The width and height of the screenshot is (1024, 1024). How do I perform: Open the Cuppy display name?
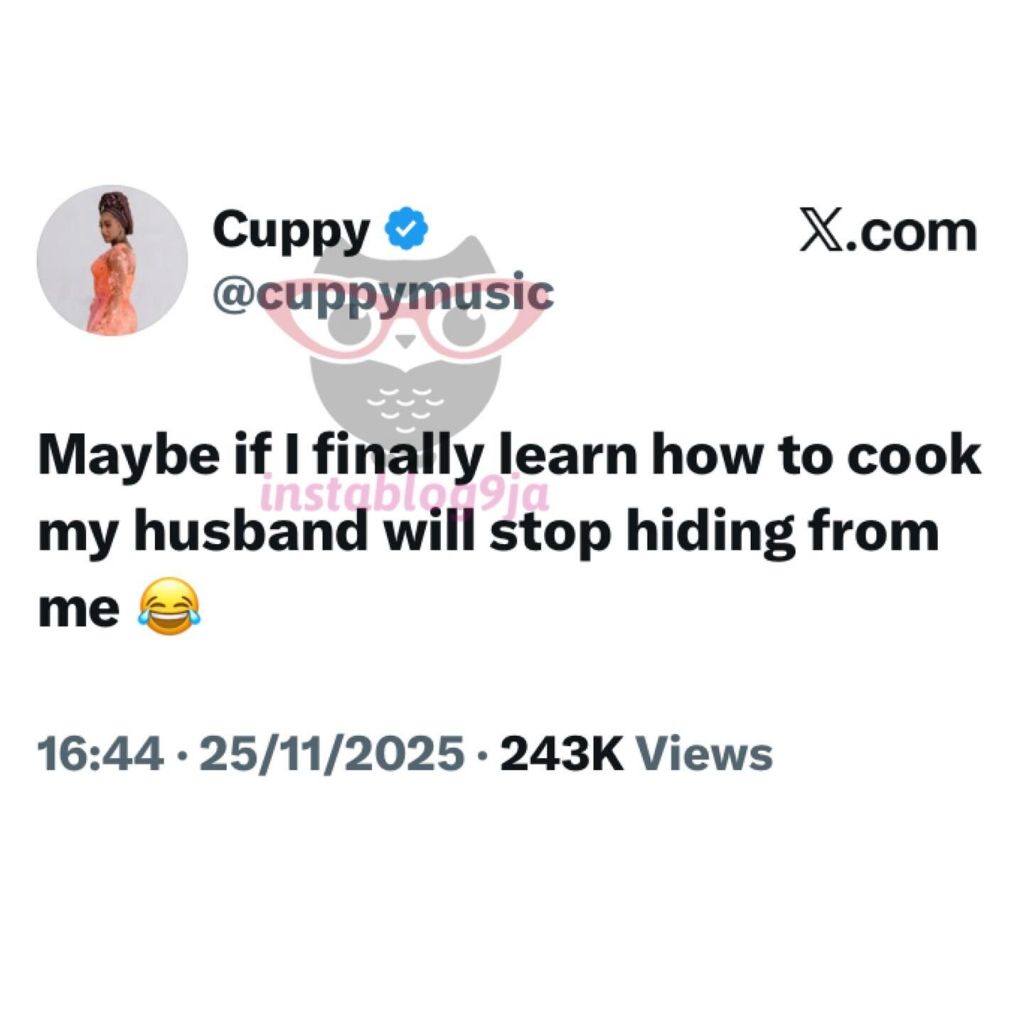[291, 232]
